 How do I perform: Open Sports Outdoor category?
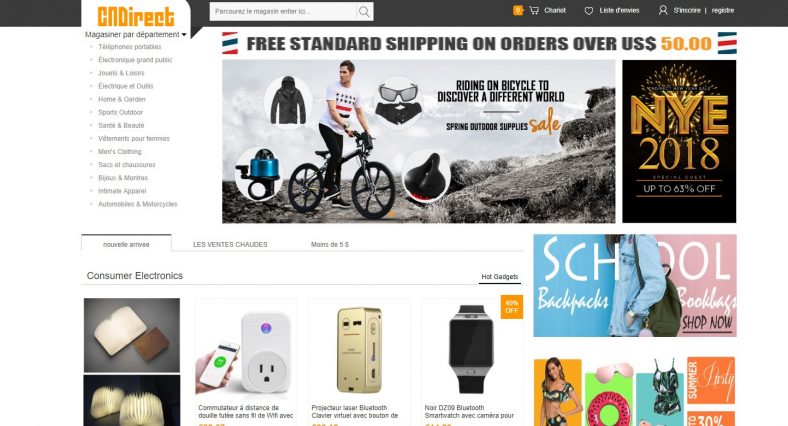pos(121,113)
